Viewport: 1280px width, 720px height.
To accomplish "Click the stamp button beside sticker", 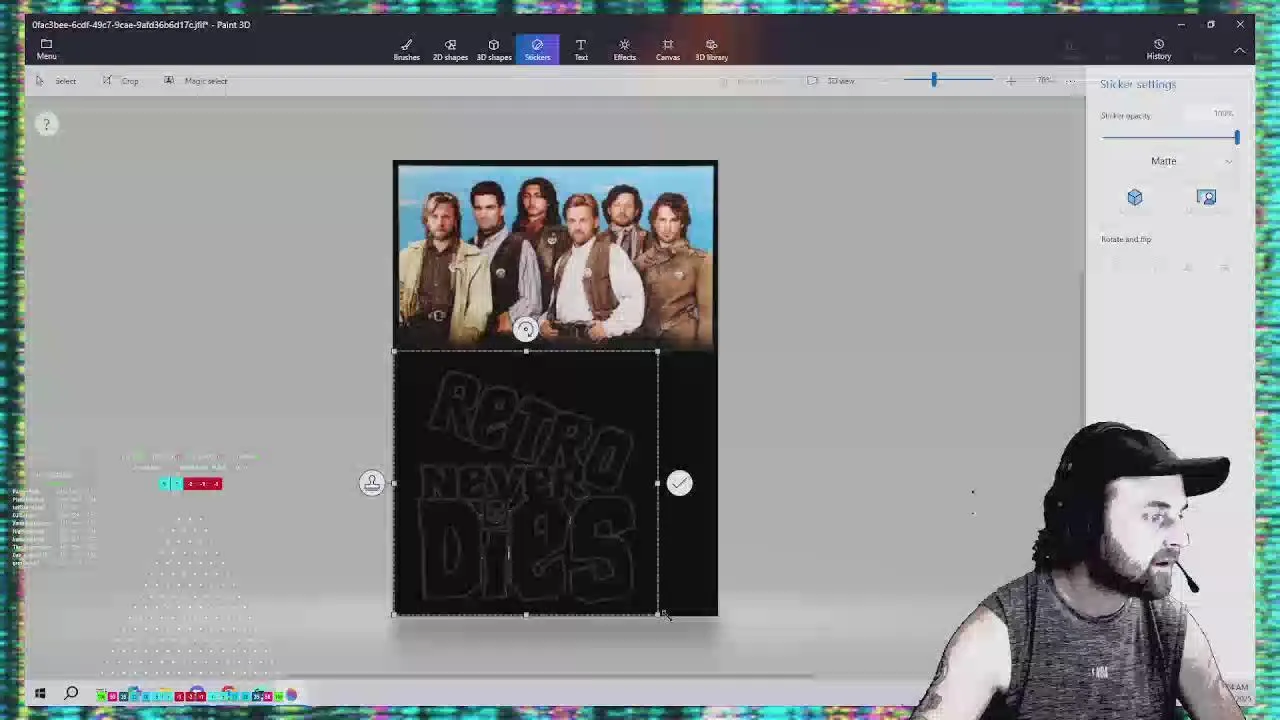I will pyautogui.click(x=371, y=484).
